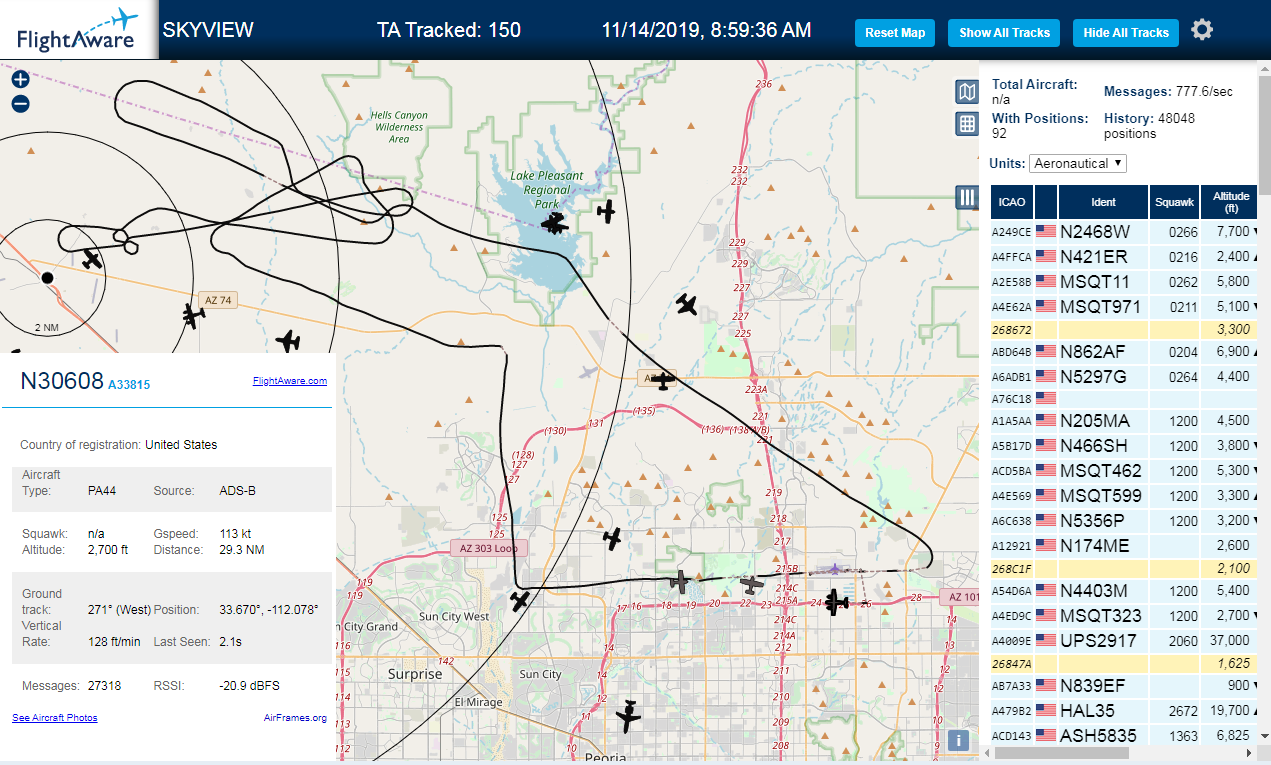This screenshot has width=1271, height=765.
Task: Click the table horizontal scrollbar right arrow
Action: pos(1249,752)
